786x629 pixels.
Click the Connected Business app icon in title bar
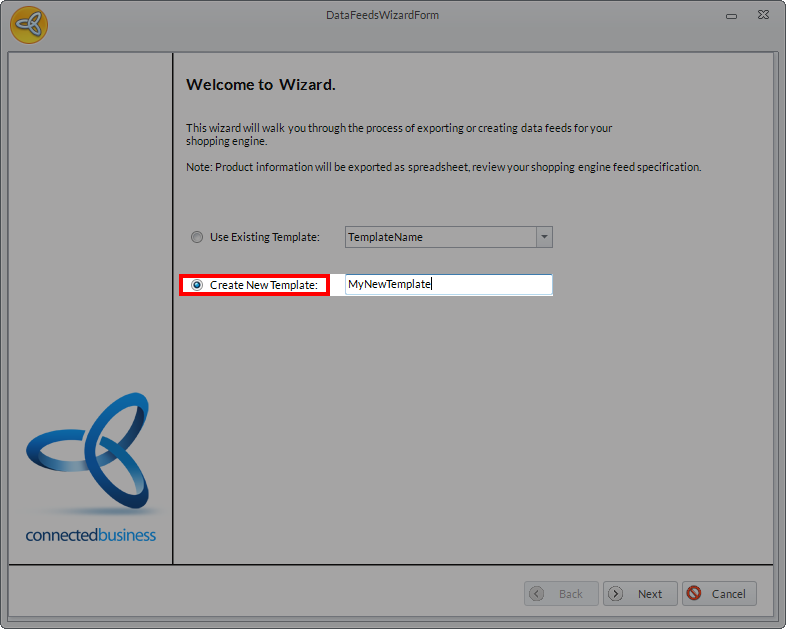tap(29, 25)
